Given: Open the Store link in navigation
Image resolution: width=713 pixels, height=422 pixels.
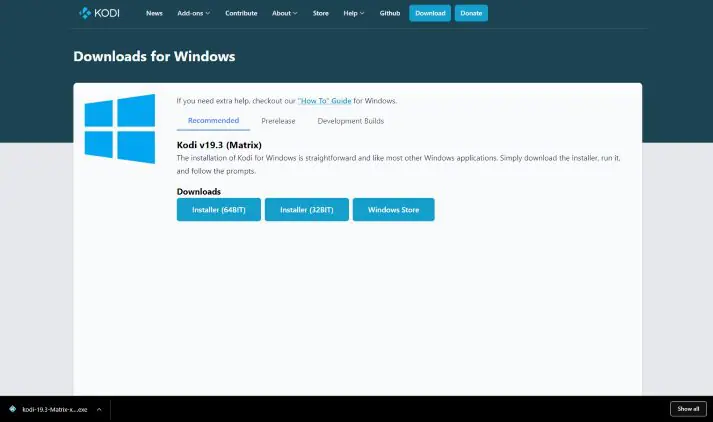Looking at the screenshot, I should tap(321, 13).
